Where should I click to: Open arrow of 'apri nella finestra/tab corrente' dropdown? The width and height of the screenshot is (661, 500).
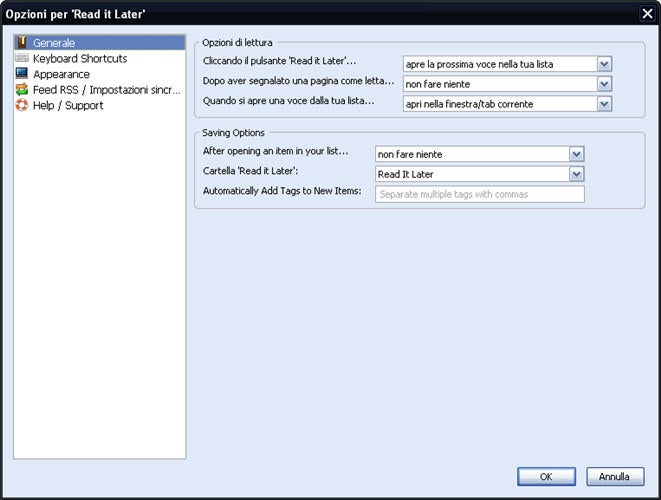604,104
